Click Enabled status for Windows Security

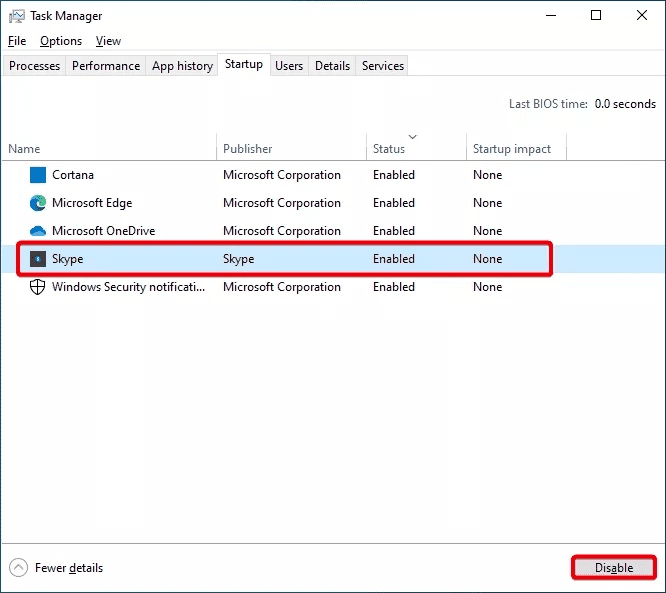coord(394,287)
